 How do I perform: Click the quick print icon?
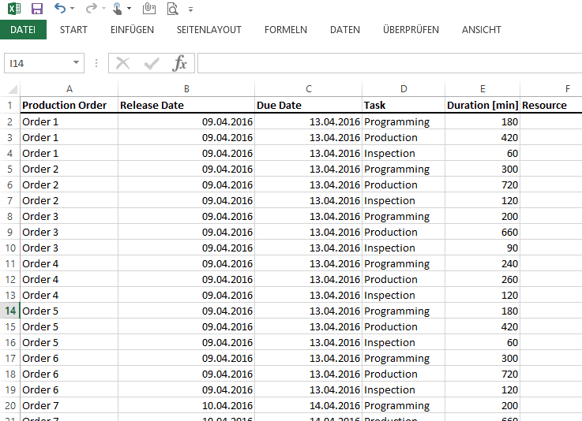[149, 9]
